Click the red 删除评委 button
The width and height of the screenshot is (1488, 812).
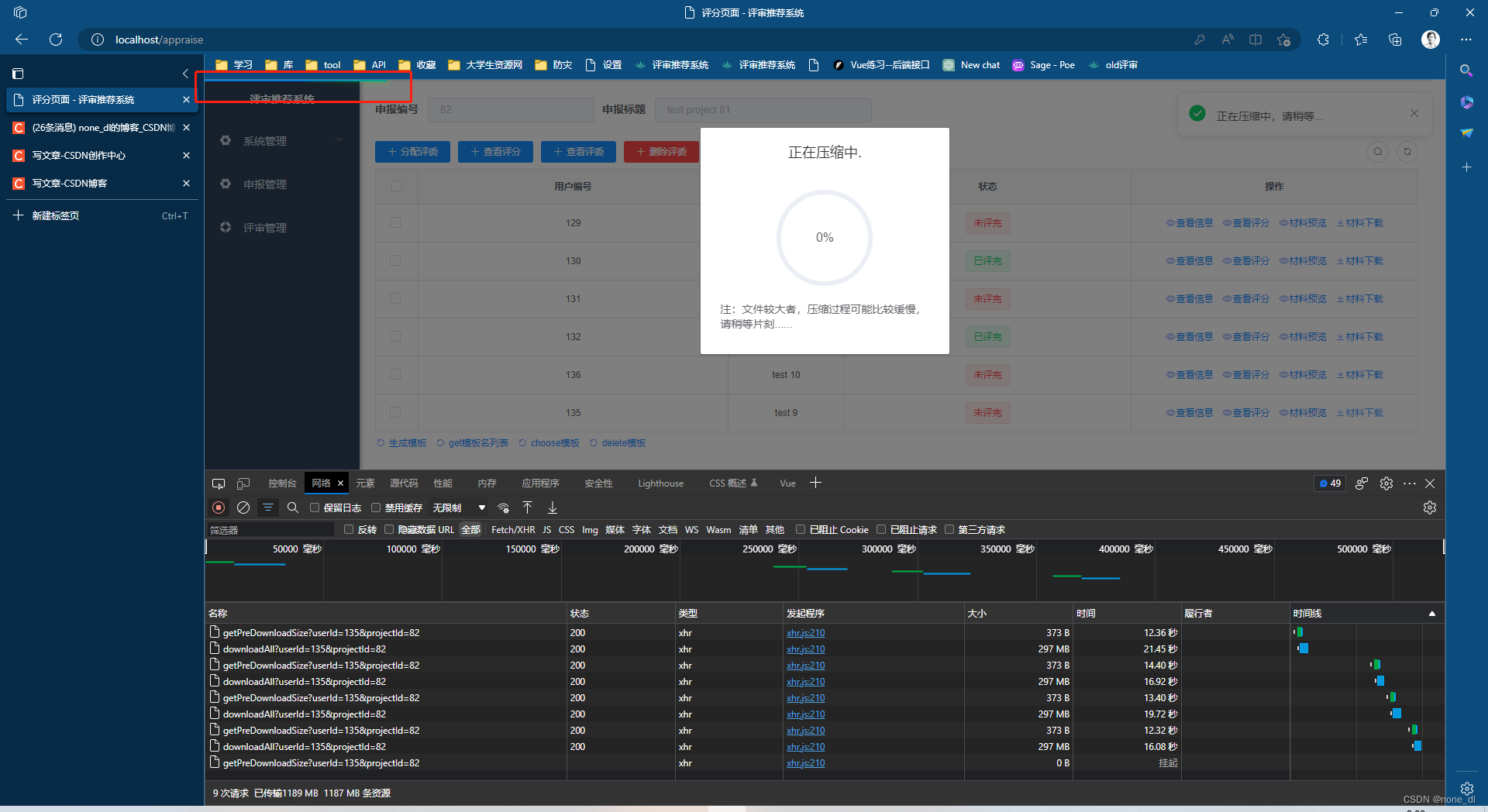coord(661,152)
